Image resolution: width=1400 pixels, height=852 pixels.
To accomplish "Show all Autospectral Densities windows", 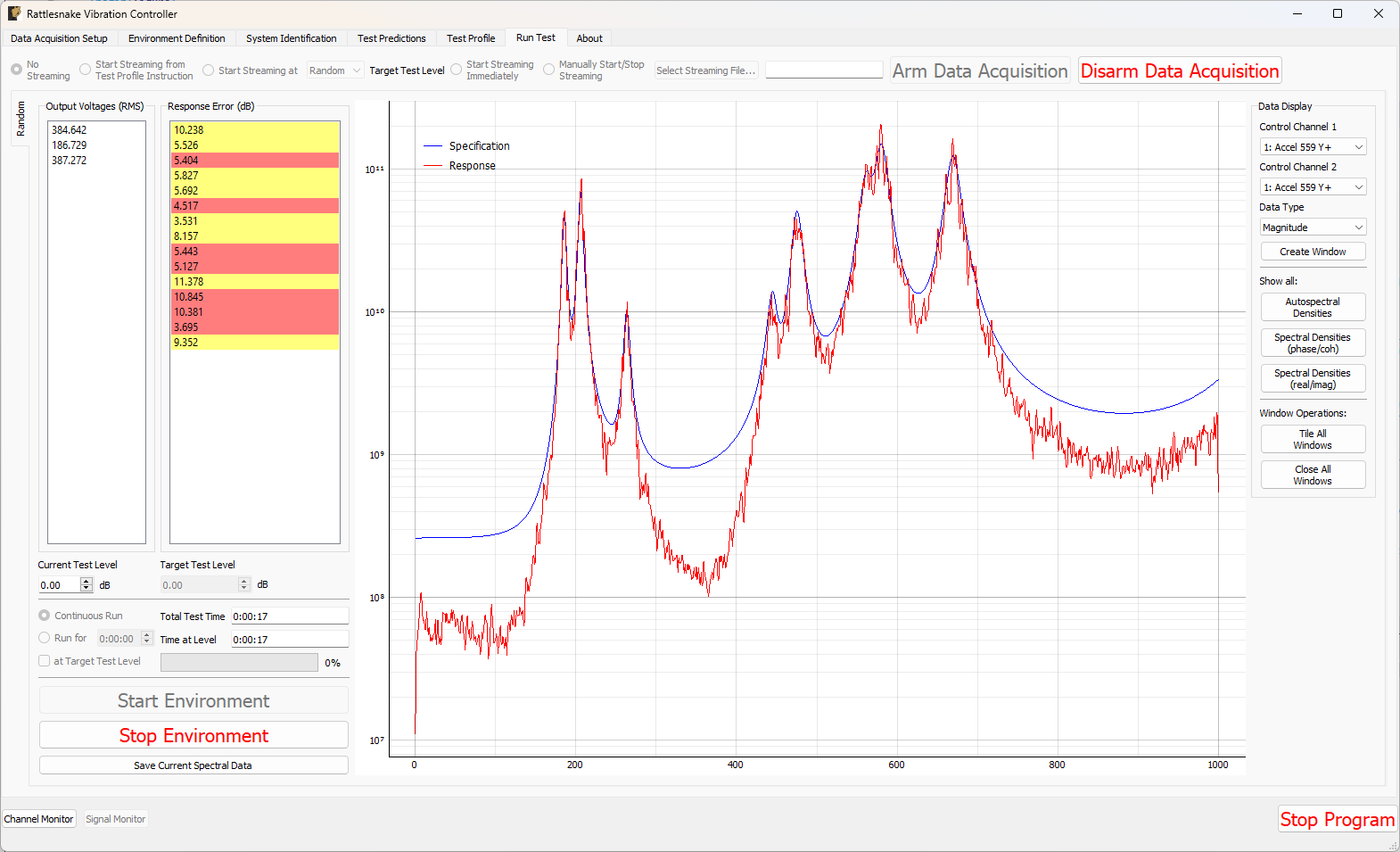I will pos(1313,308).
